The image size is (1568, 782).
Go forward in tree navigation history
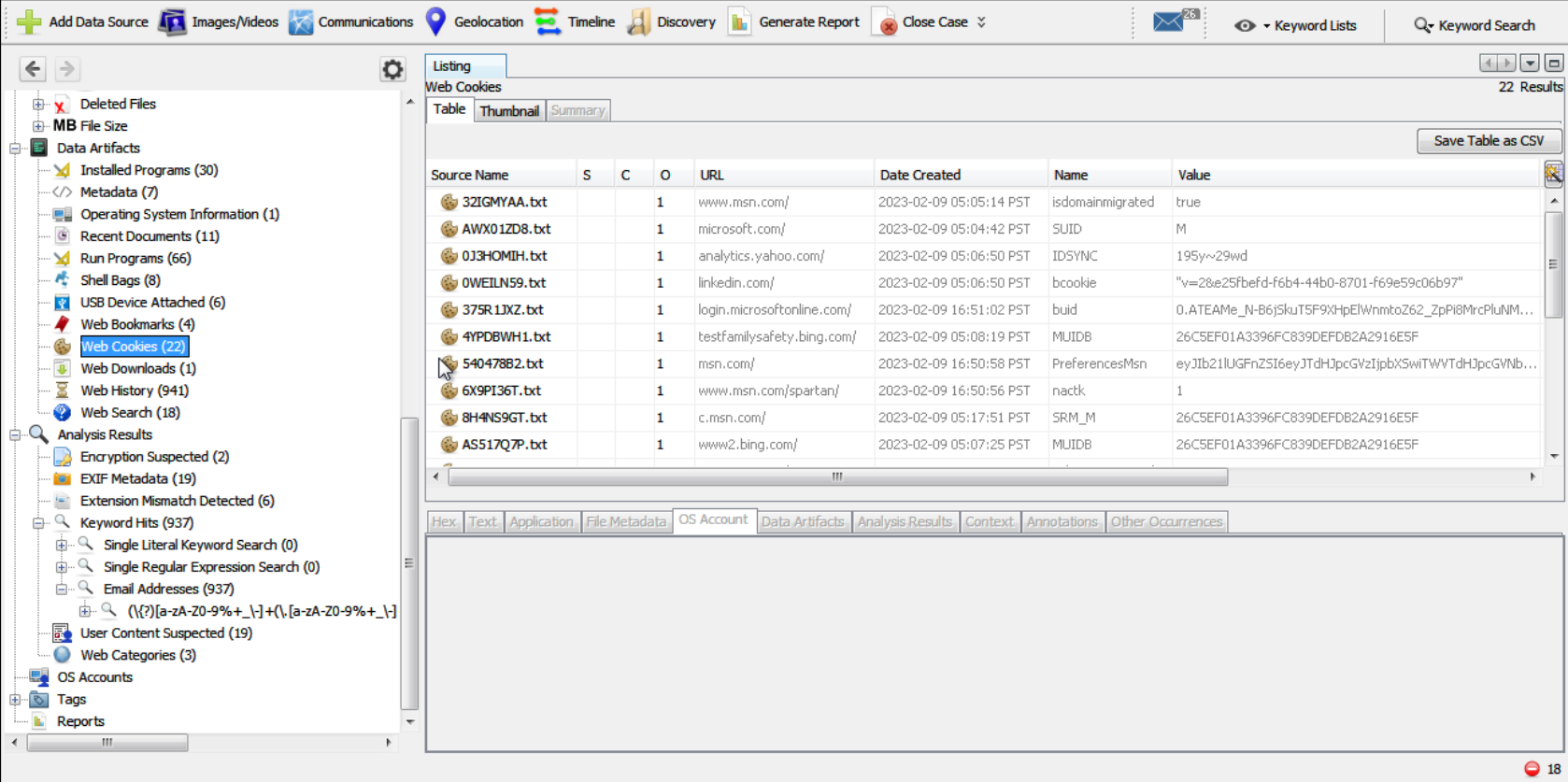click(66, 68)
